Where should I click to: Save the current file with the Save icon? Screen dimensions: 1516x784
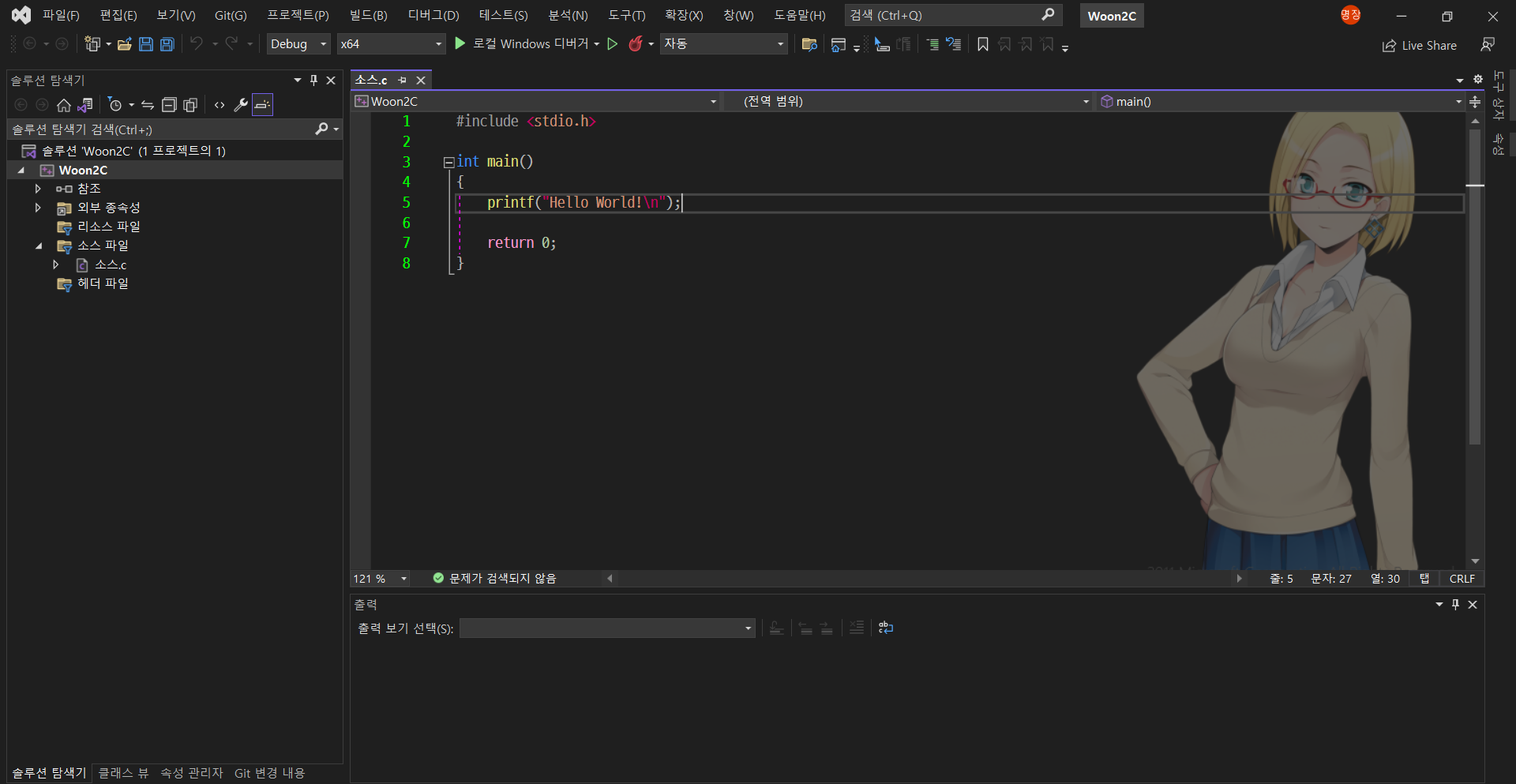(146, 44)
